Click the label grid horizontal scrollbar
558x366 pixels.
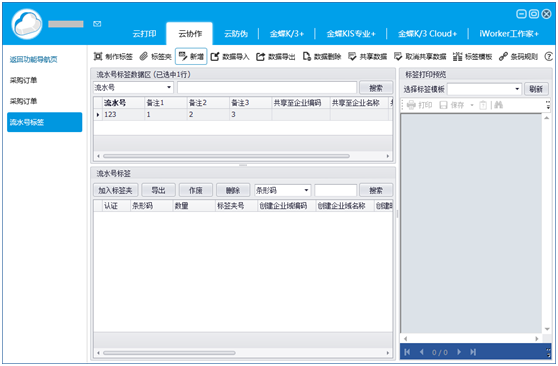(169, 353)
